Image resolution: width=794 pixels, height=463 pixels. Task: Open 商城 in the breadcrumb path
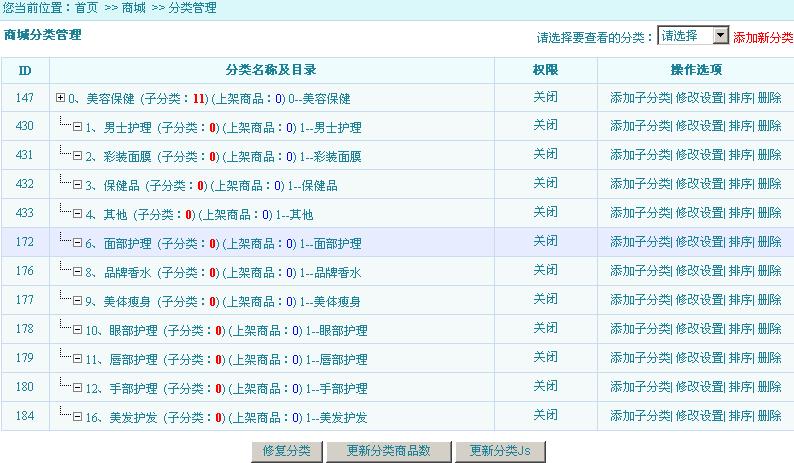133,8
